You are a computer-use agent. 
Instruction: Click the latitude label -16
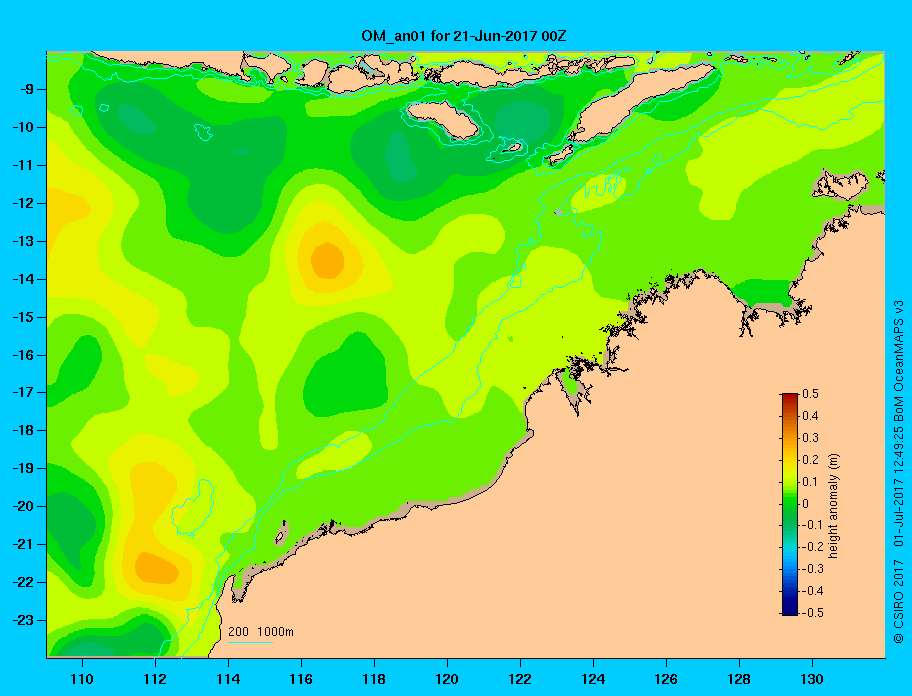pos(27,355)
